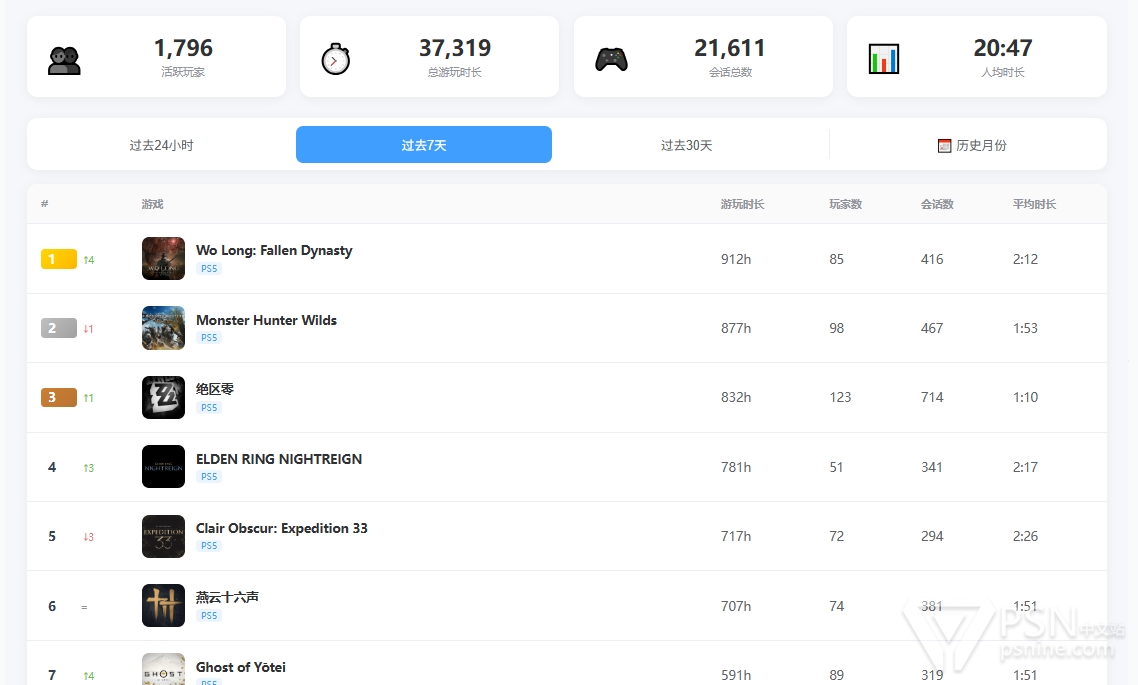This screenshot has height=685, width=1138.
Task: Click the active players people icon
Action: (x=64, y=60)
